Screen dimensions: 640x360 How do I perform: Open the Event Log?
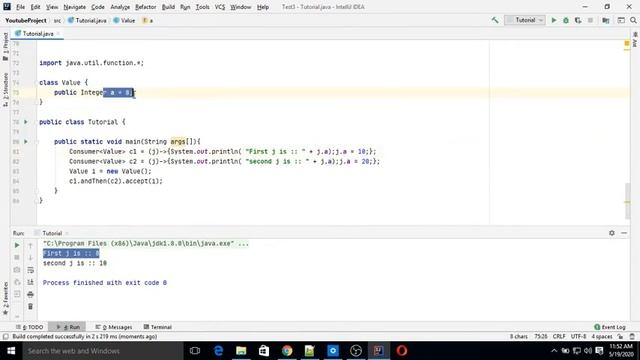pyautogui.click(x=610, y=327)
